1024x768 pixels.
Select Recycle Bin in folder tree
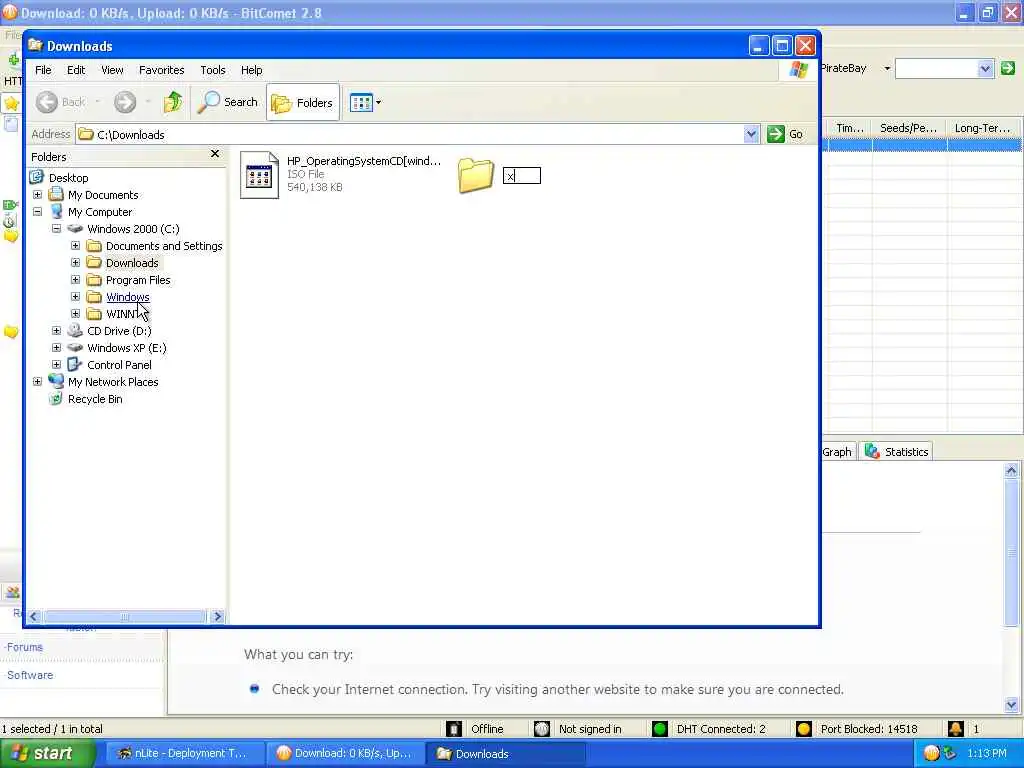point(95,399)
